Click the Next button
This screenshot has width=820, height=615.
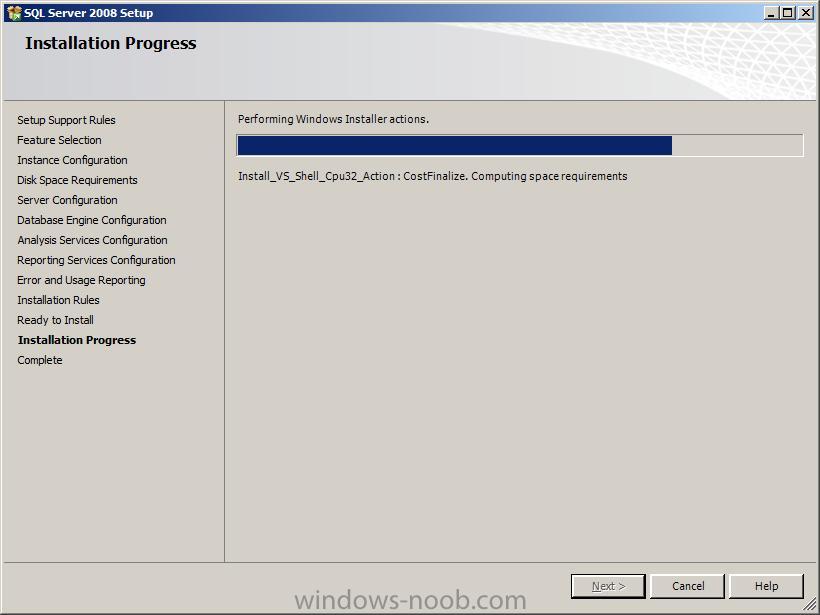pyautogui.click(x=608, y=586)
